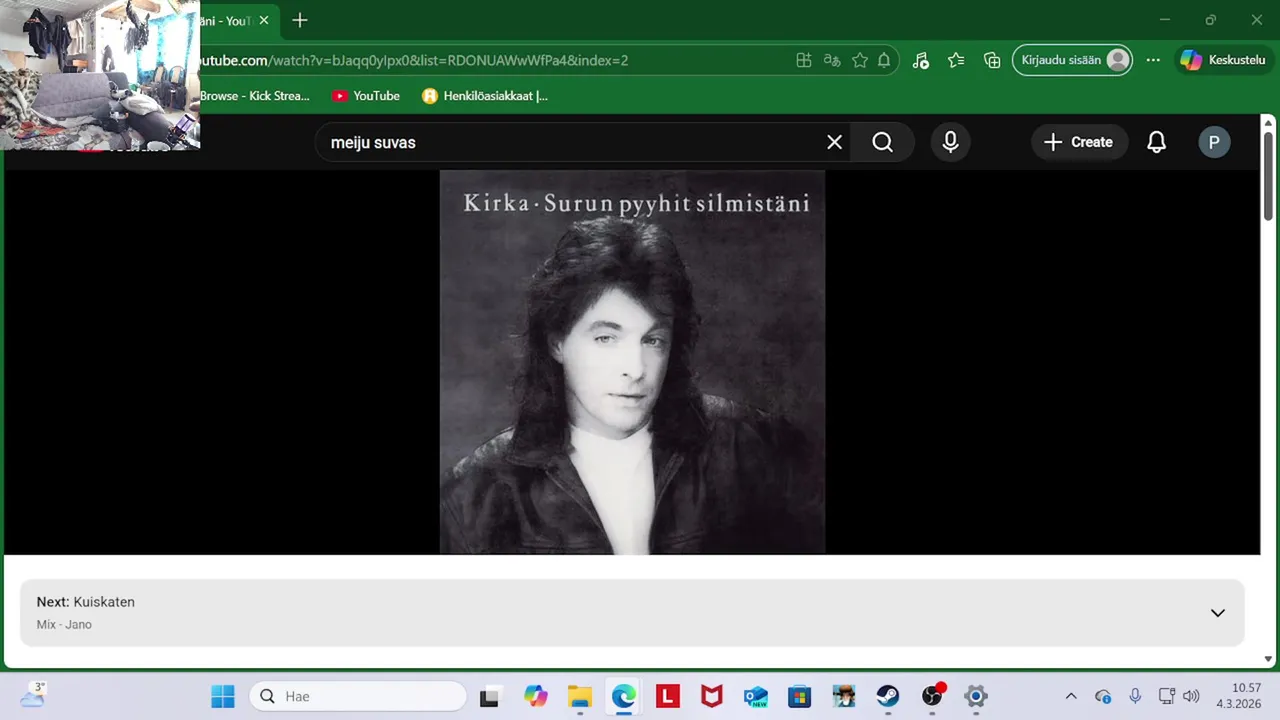Open Steam from the taskbar
Image resolution: width=1280 pixels, height=720 pixels.
tap(888, 697)
